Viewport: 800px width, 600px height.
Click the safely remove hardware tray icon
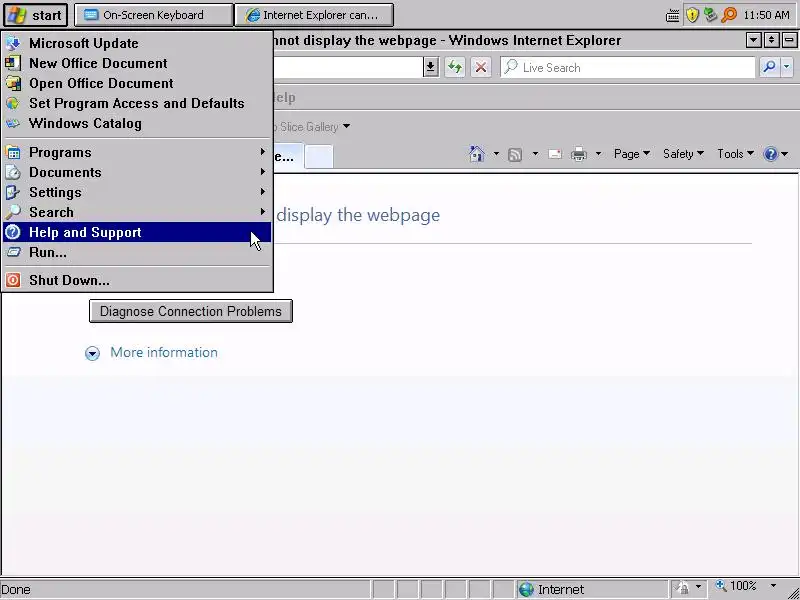(x=710, y=15)
